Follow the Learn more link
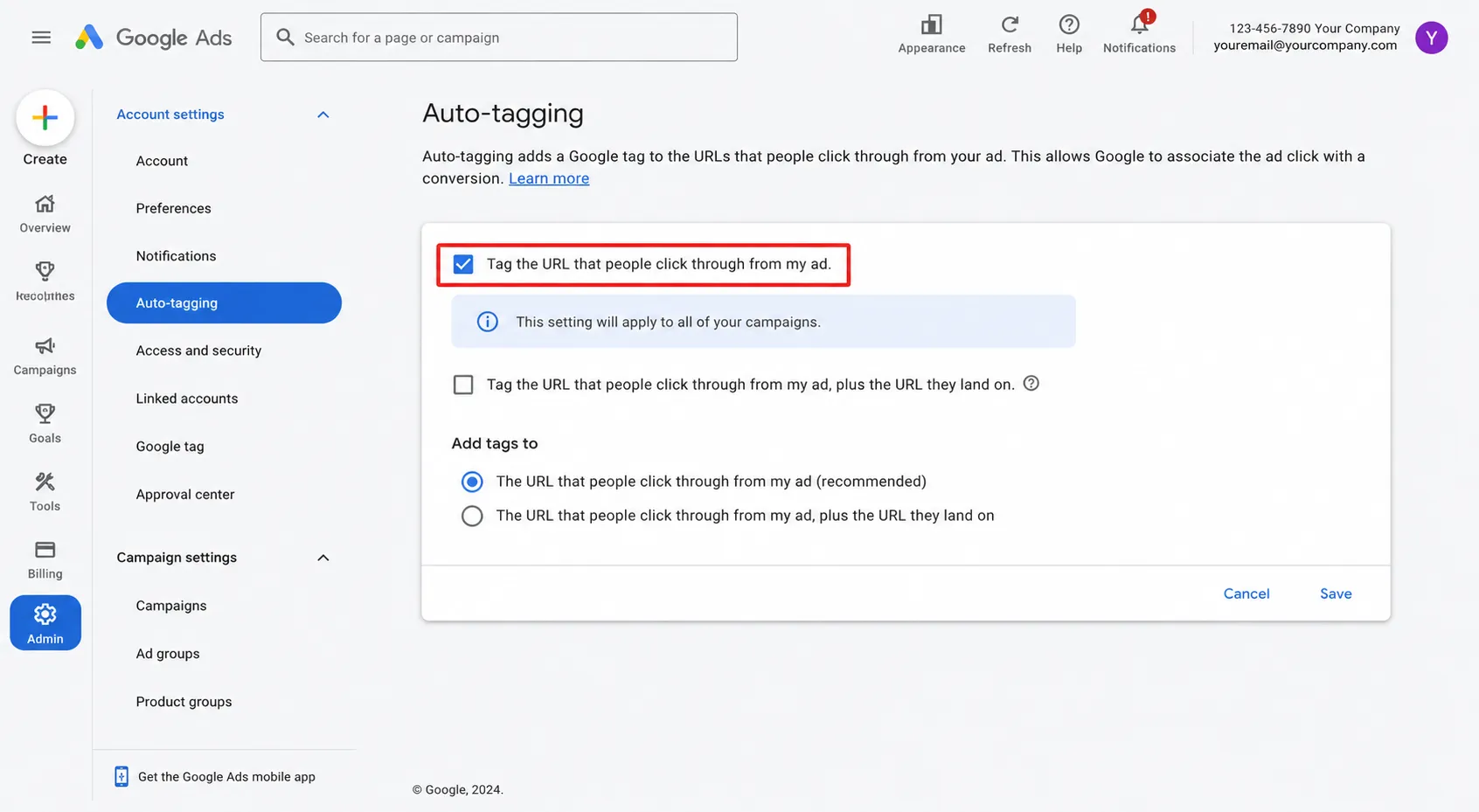Viewport: 1479px width, 812px height. coord(549,178)
